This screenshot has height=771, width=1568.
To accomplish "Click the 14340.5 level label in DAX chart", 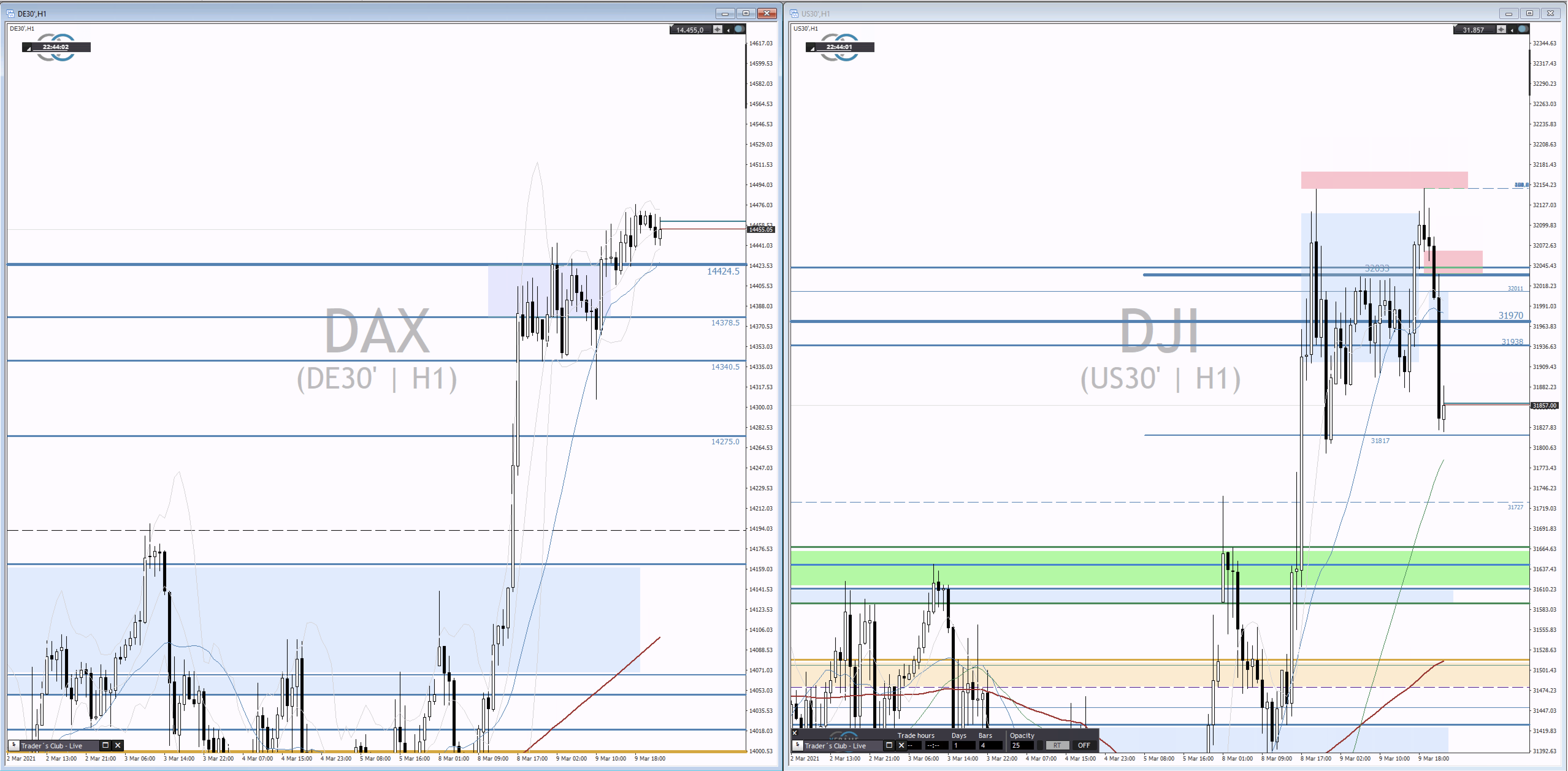I will coord(725,367).
